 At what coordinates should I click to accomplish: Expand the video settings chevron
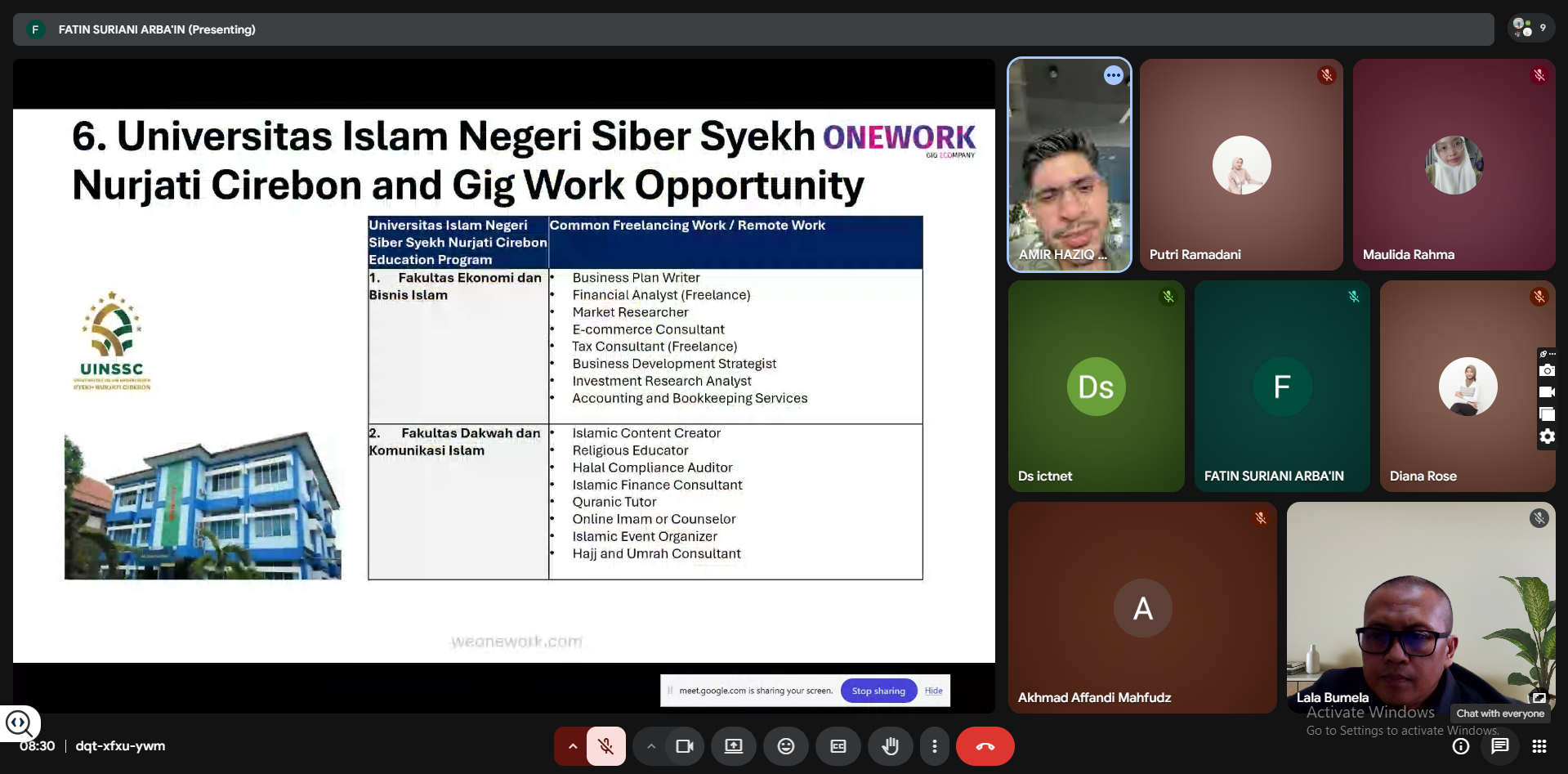(x=651, y=746)
